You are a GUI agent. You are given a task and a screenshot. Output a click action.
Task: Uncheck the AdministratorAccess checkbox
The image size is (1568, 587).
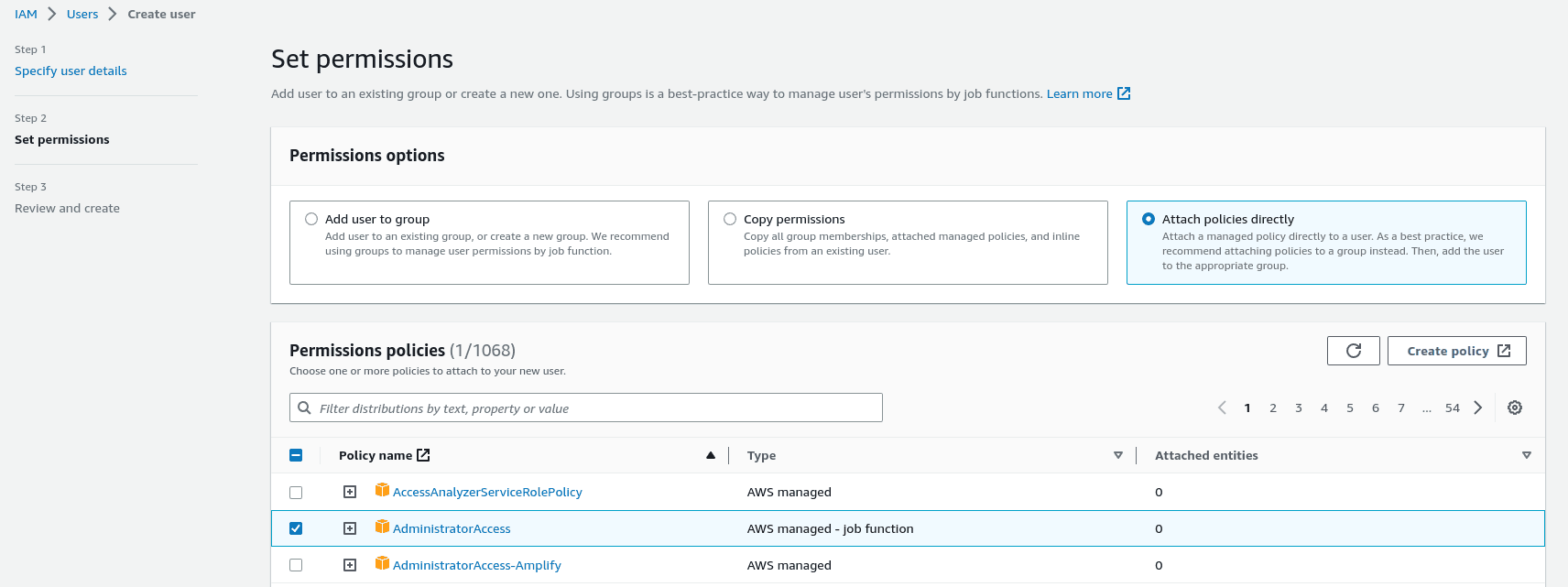tap(296, 528)
